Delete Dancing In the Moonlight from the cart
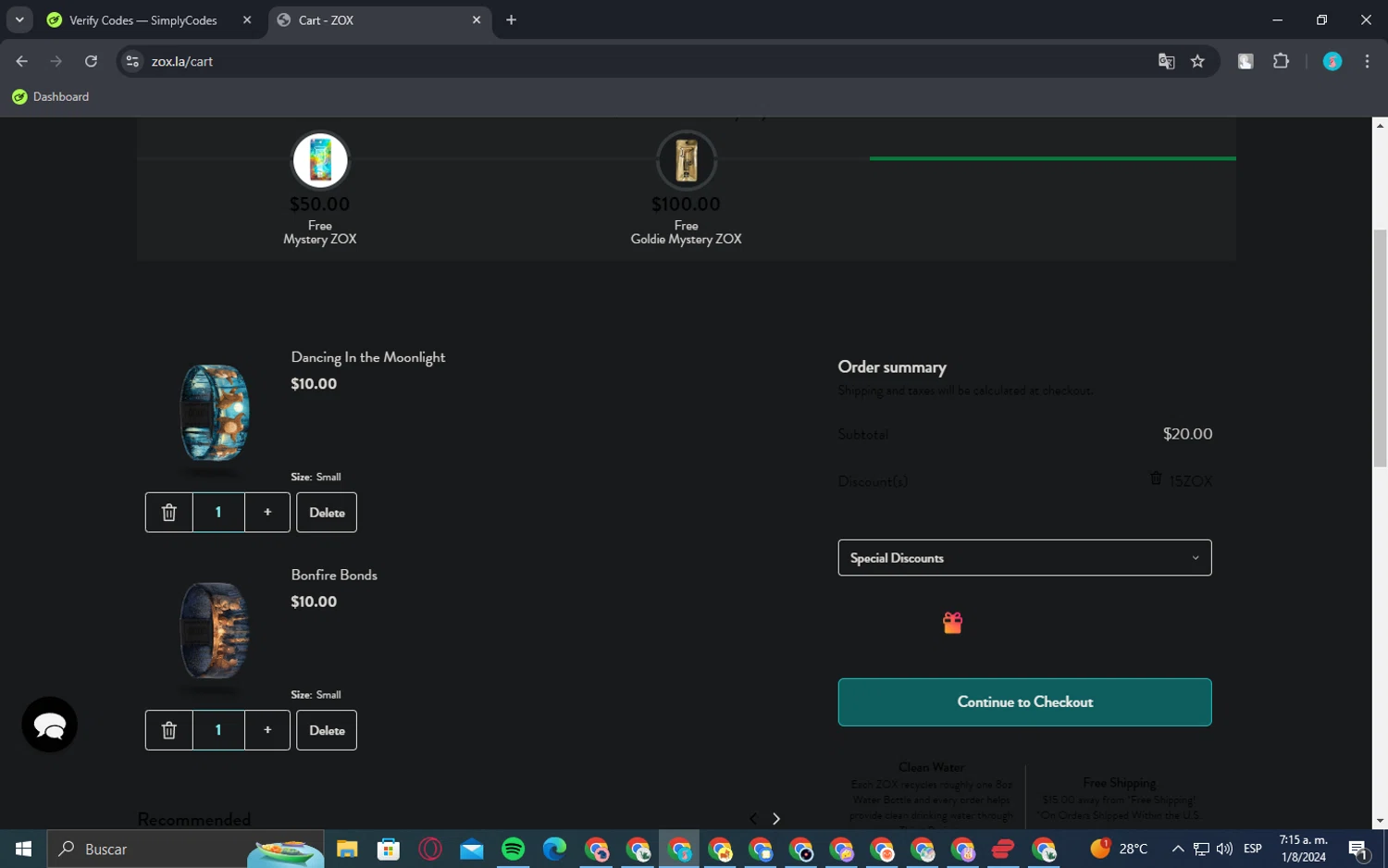Image resolution: width=1388 pixels, height=868 pixels. 327,513
